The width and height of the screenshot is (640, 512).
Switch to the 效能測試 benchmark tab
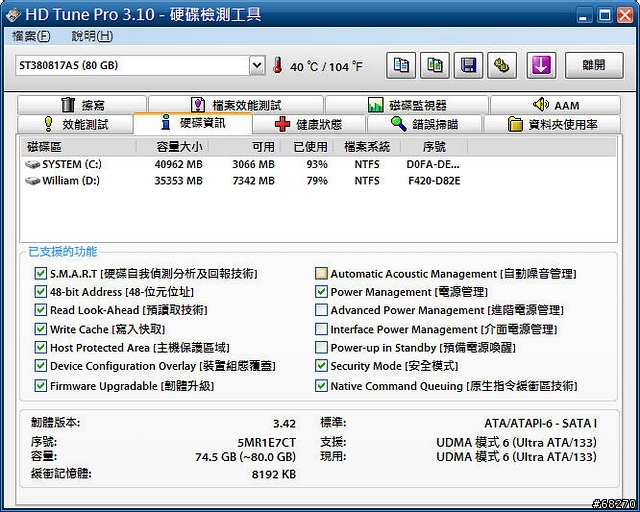click(76, 124)
